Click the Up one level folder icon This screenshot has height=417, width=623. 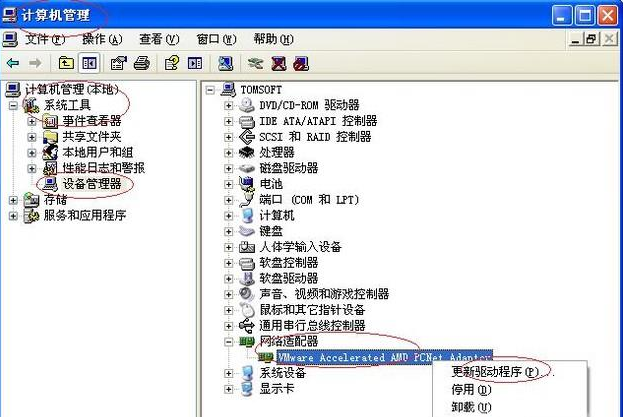coord(66,63)
